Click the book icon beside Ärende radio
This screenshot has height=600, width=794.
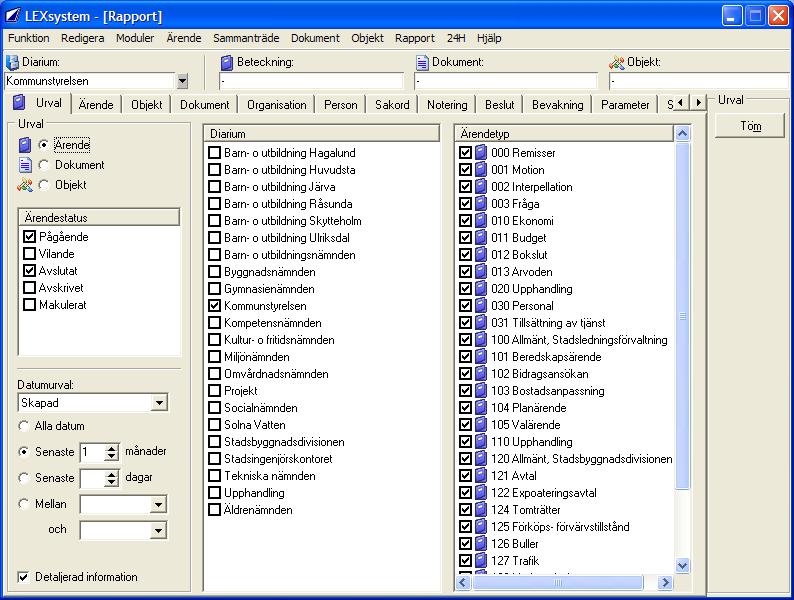(25, 145)
